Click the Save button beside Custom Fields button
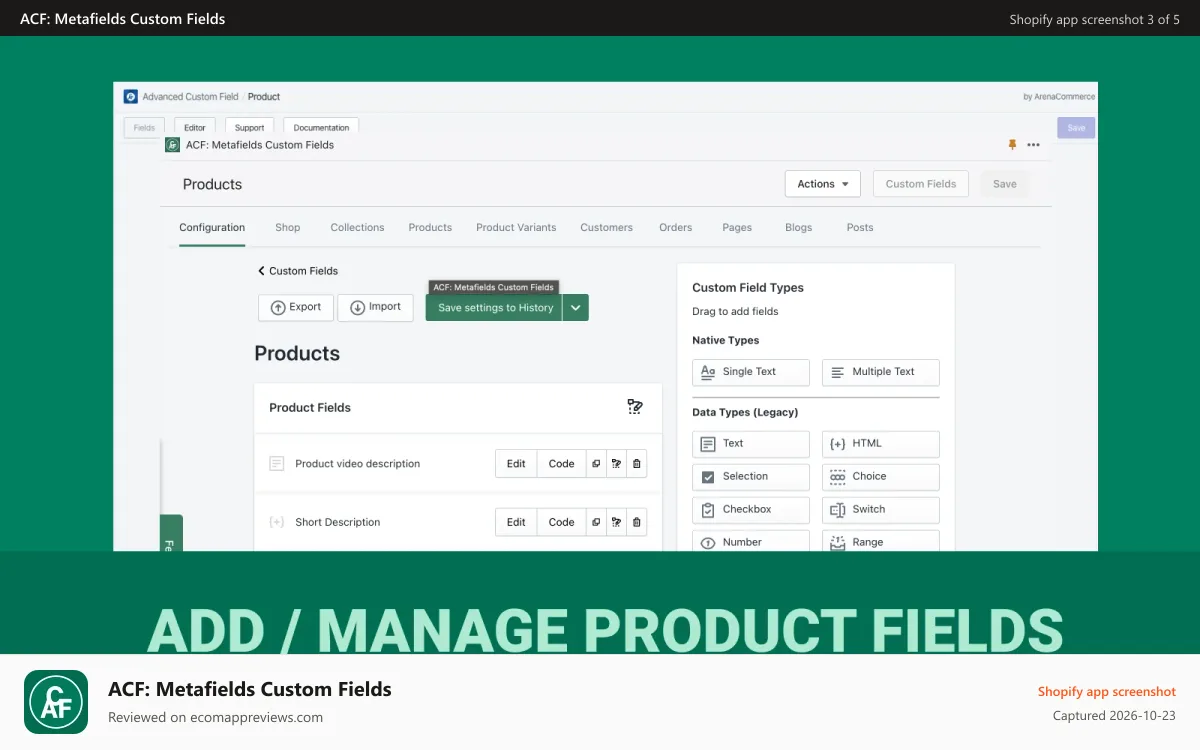Screen dimensions: 1200x750 point(1005,184)
